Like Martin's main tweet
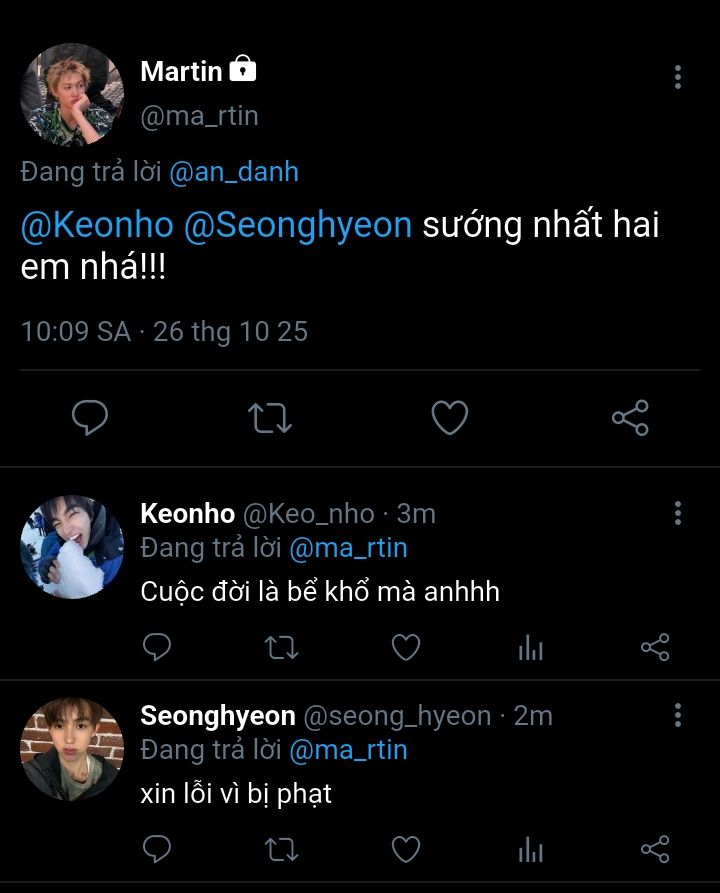The width and height of the screenshot is (720, 893). pyautogui.click(x=449, y=417)
